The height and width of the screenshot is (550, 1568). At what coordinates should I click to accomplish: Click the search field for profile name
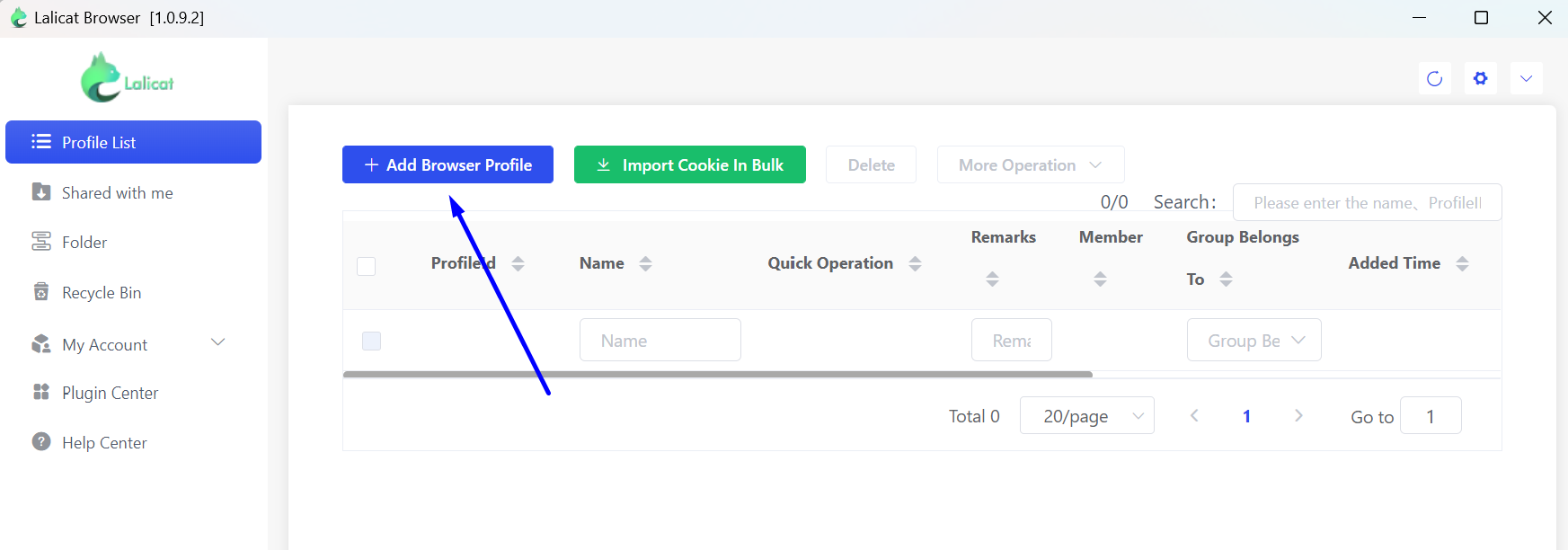(1366, 203)
